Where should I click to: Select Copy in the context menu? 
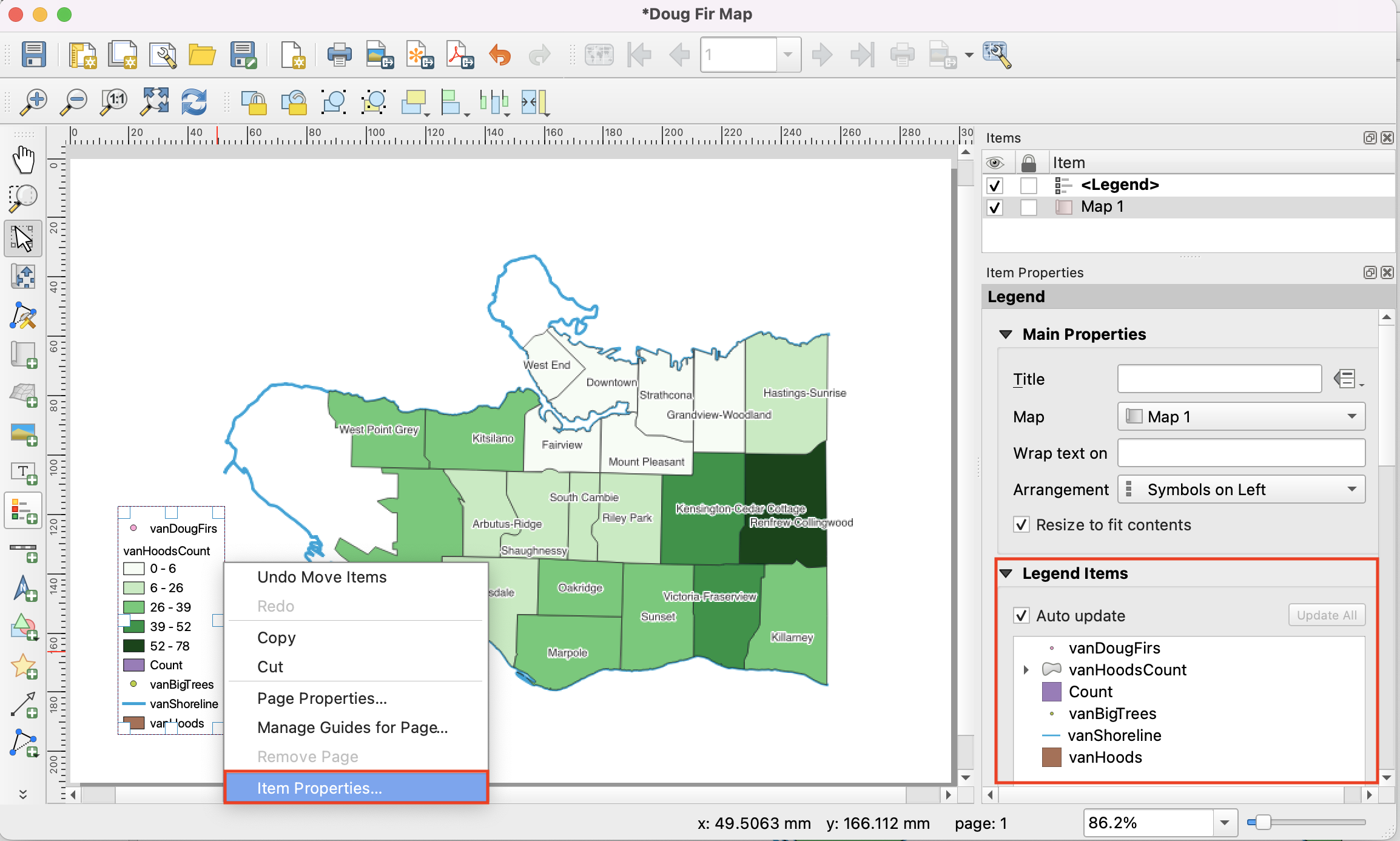coord(277,638)
